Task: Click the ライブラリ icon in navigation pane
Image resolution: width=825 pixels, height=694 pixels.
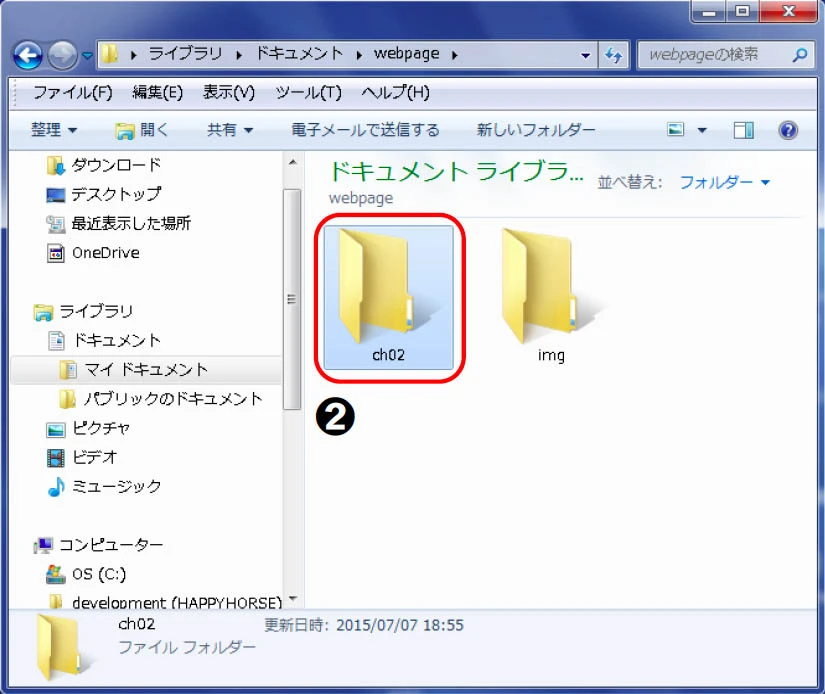Action: 43,312
